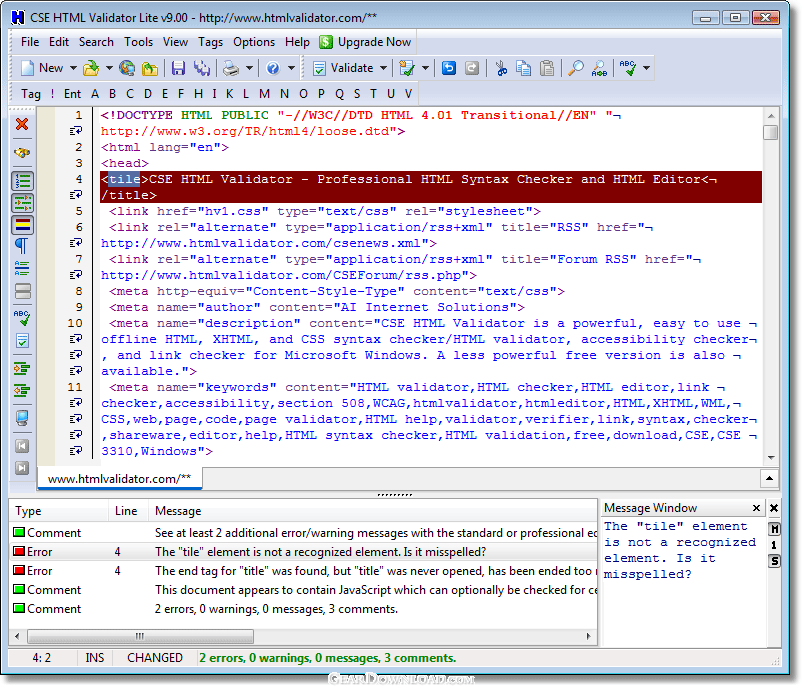802x687 pixels.
Task: Click the Paste clipboard icon
Action: [547, 68]
